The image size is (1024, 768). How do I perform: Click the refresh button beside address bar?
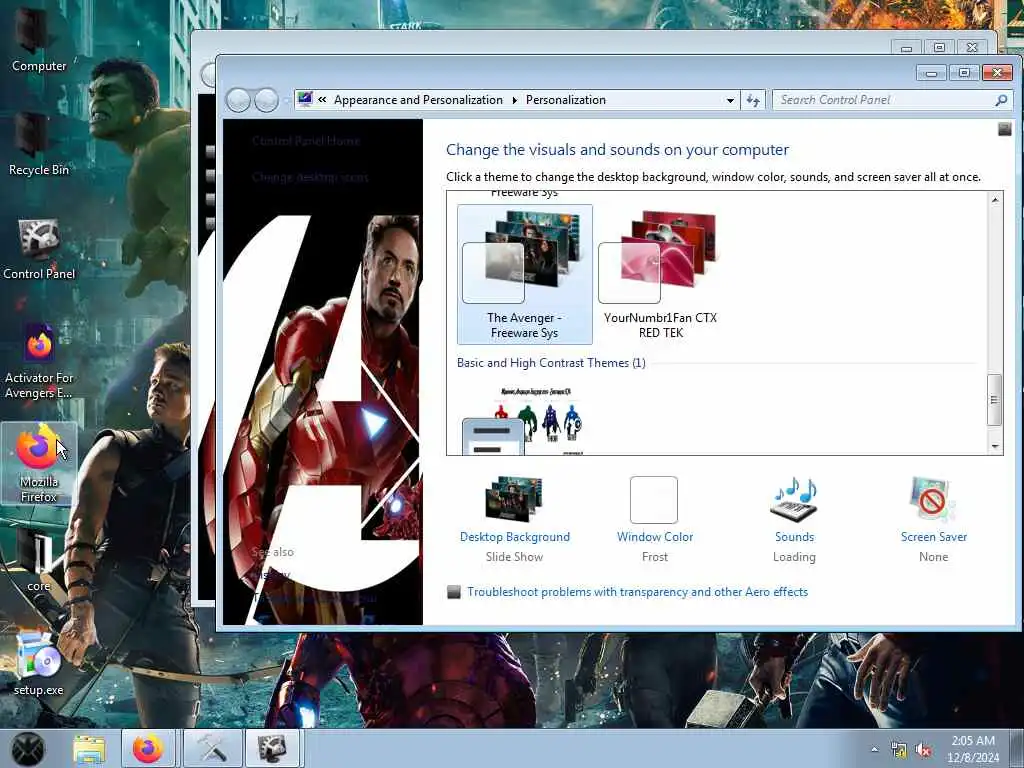click(x=753, y=101)
